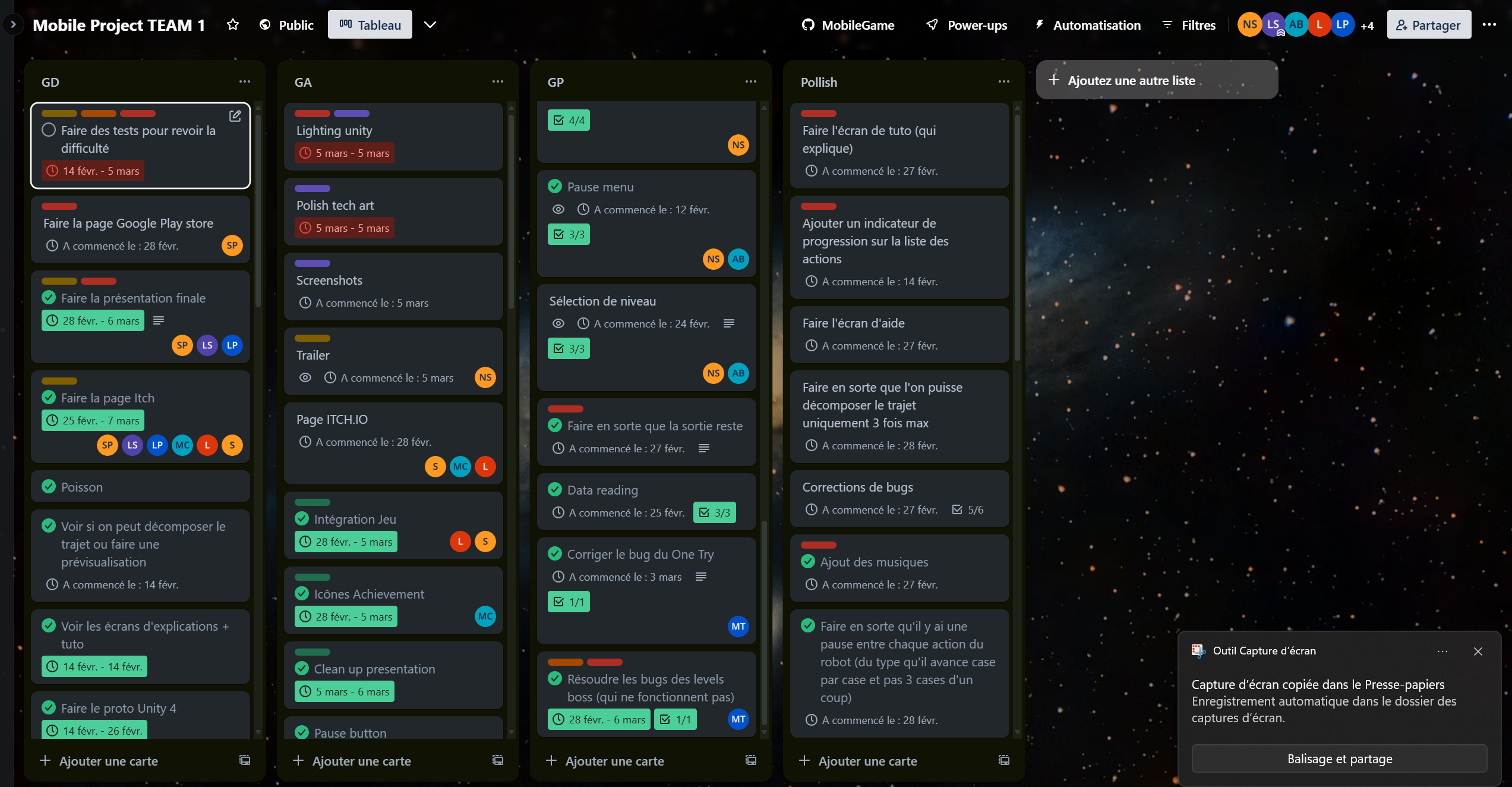Open the Filtres menu
This screenshot has height=787, width=1512.
pyautogui.click(x=1188, y=24)
